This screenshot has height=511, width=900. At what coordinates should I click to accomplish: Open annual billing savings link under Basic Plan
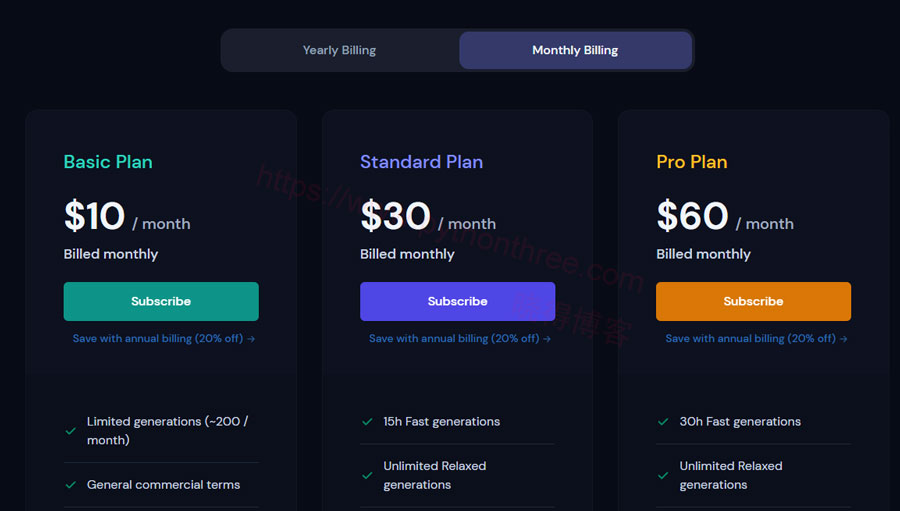[164, 339]
